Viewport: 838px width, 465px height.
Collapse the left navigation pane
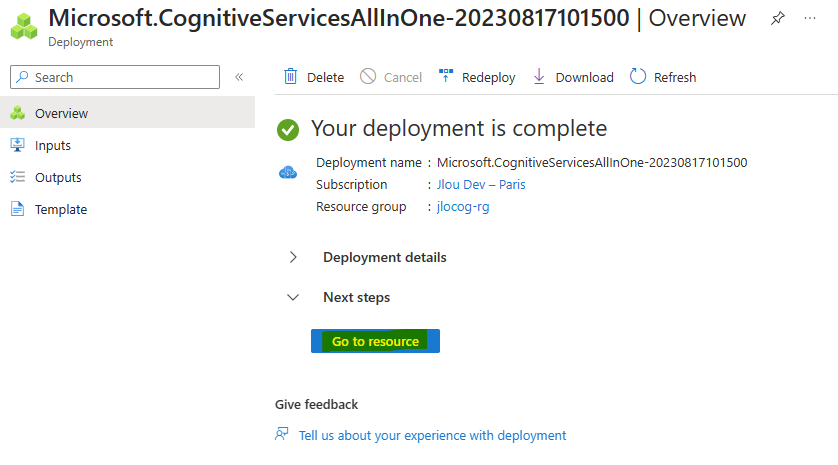click(x=239, y=77)
